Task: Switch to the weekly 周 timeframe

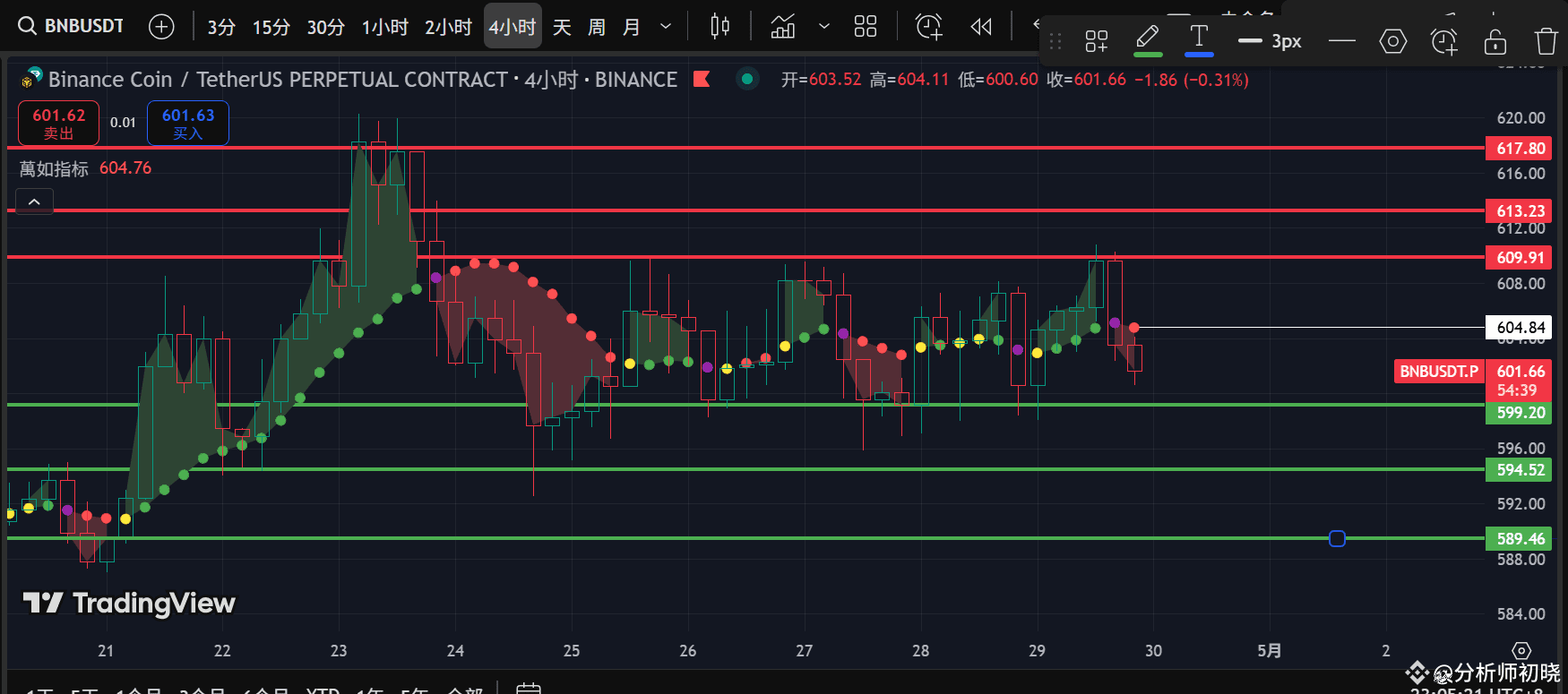Action: [x=597, y=27]
